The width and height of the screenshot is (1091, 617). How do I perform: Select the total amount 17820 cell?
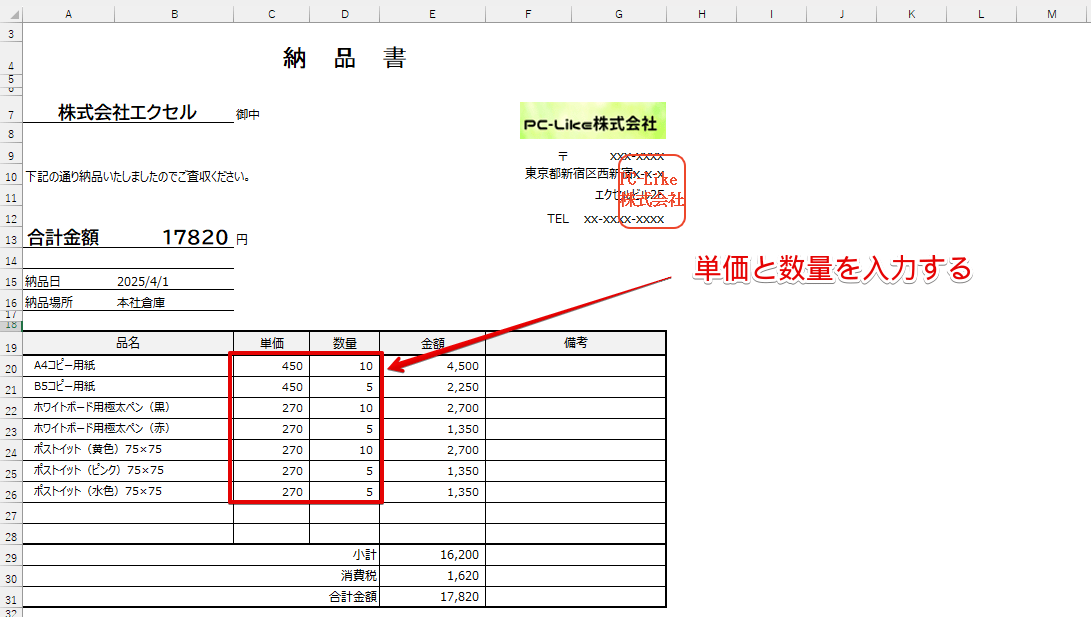(x=174, y=237)
